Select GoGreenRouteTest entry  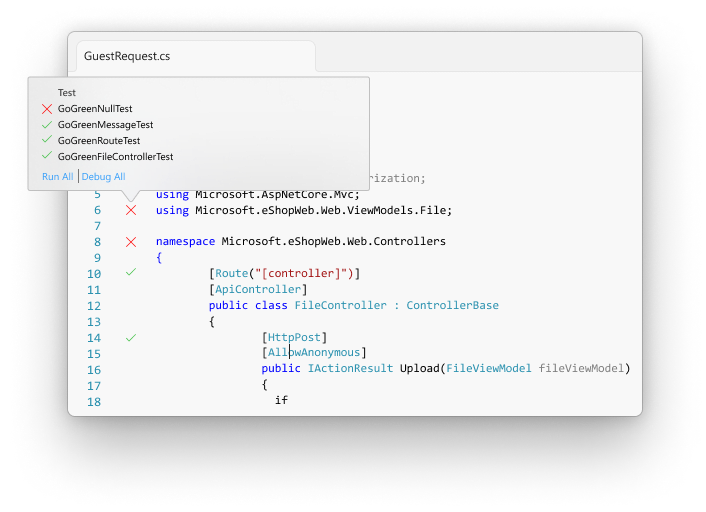point(99,140)
